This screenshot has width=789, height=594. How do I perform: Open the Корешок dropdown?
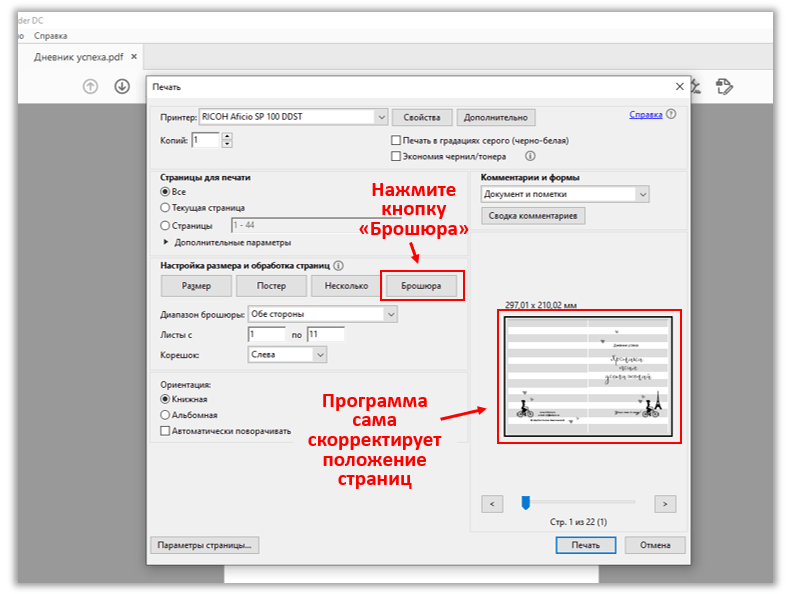pyautogui.click(x=287, y=355)
